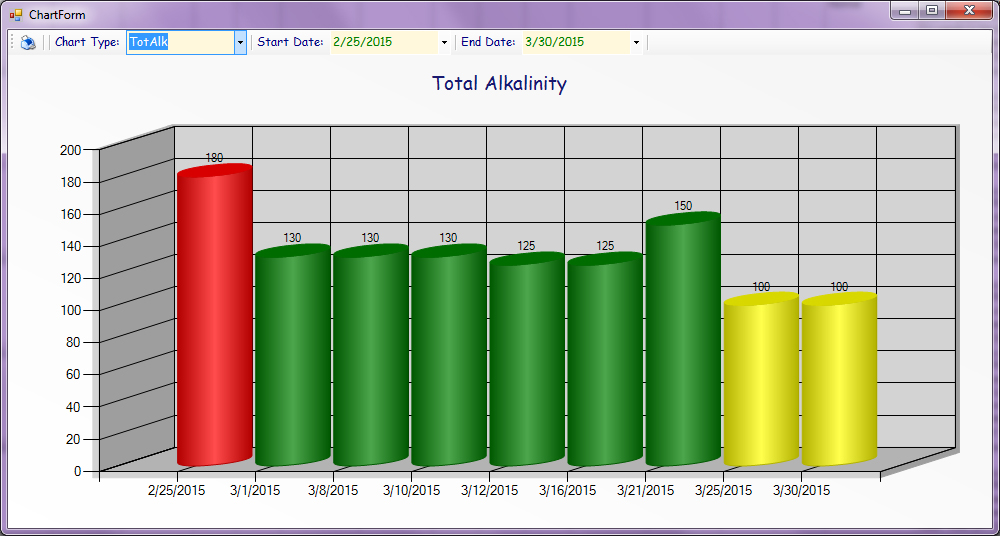Click the 3/16/2015 x-axis label
The height and width of the screenshot is (536, 1000).
tap(568, 491)
